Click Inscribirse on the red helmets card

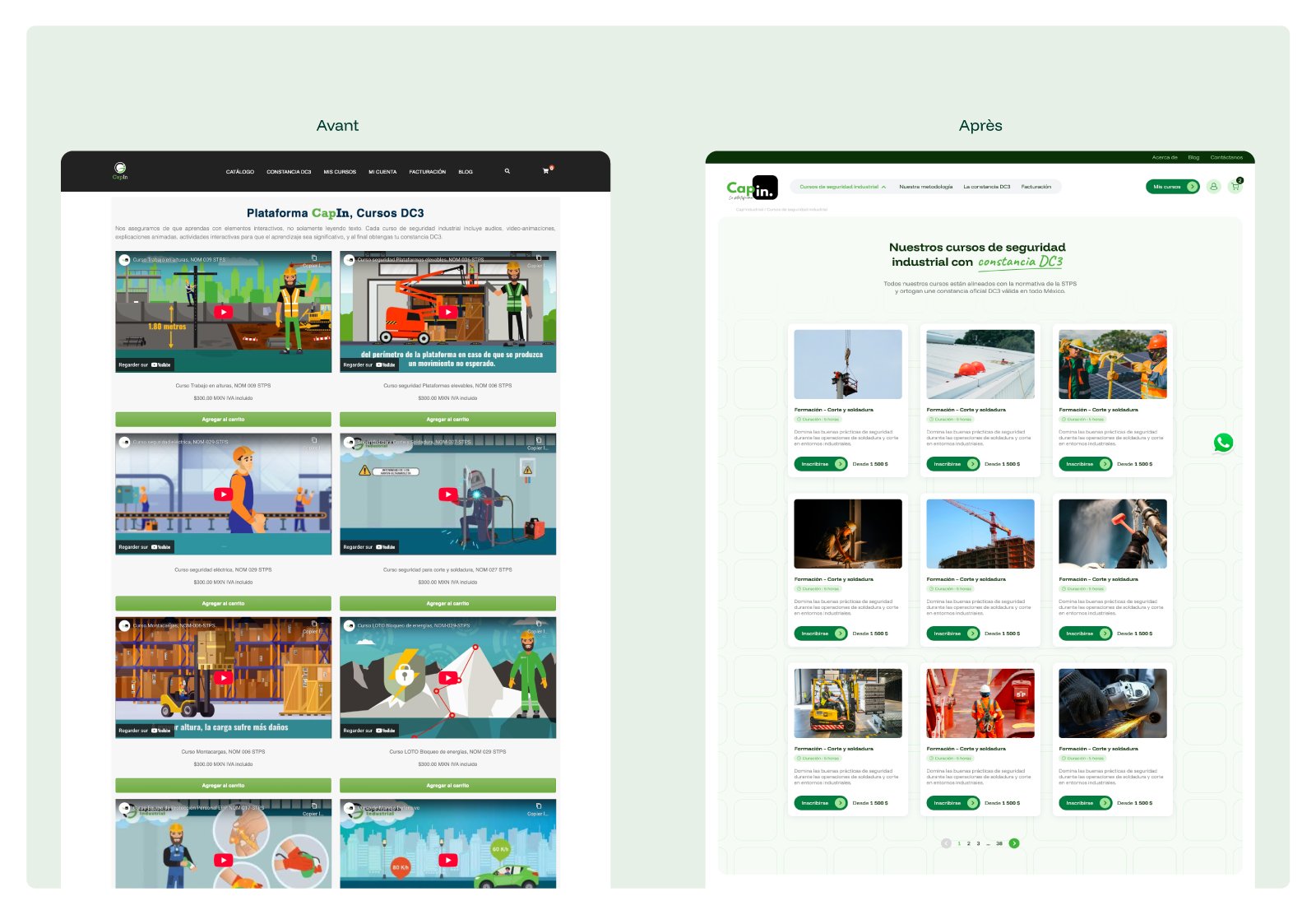953,464
